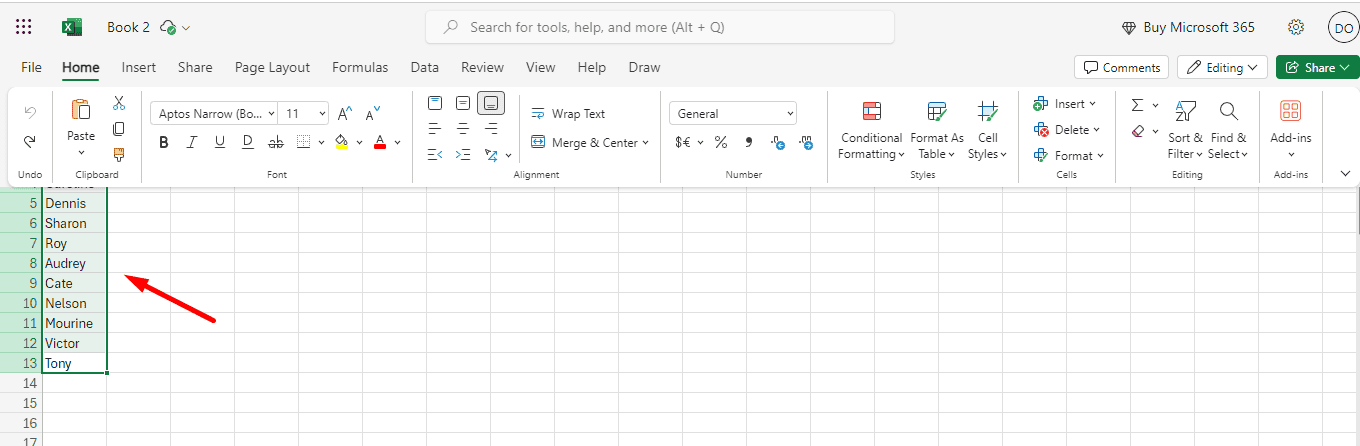Redo the last undone action
The width and height of the screenshot is (1360, 446).
coord(30,142)
